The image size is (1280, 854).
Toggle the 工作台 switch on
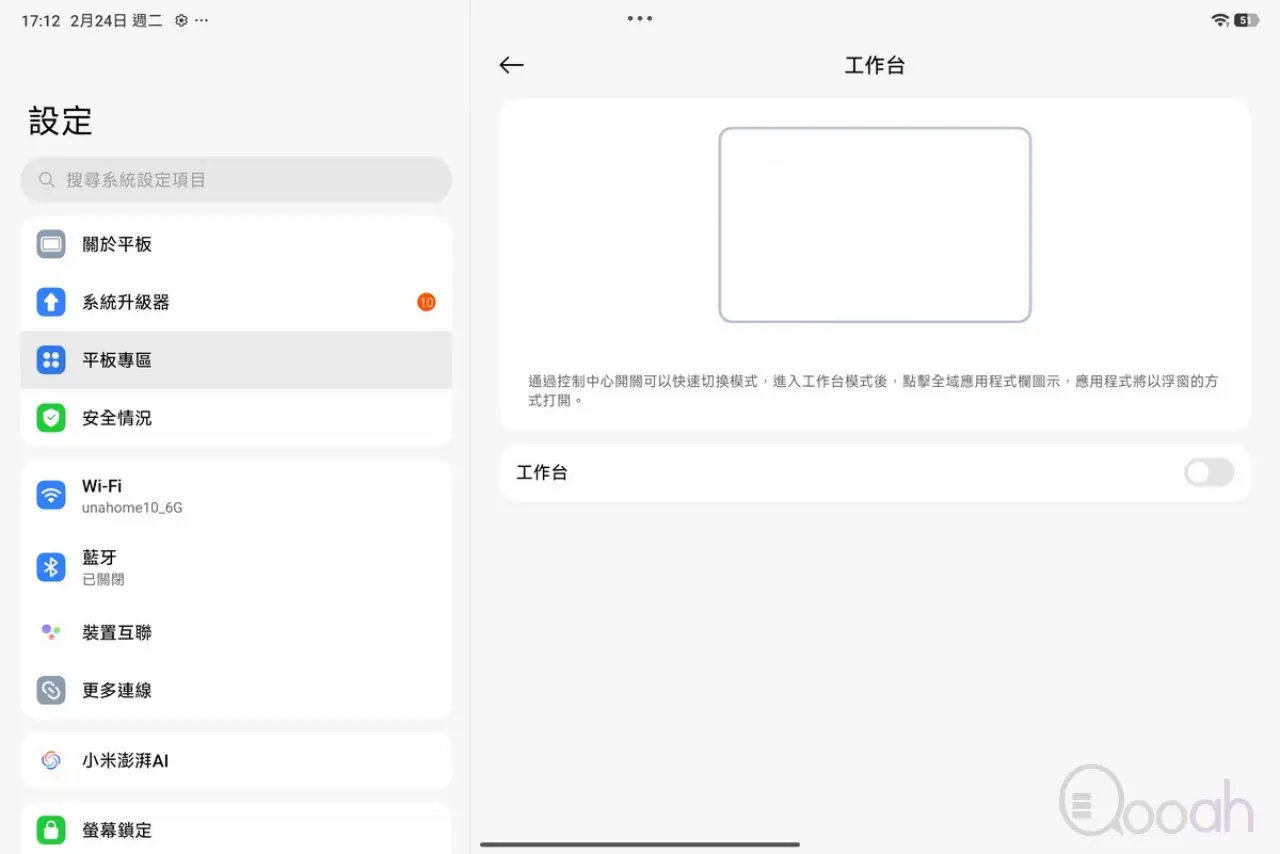coord(1208,473)
